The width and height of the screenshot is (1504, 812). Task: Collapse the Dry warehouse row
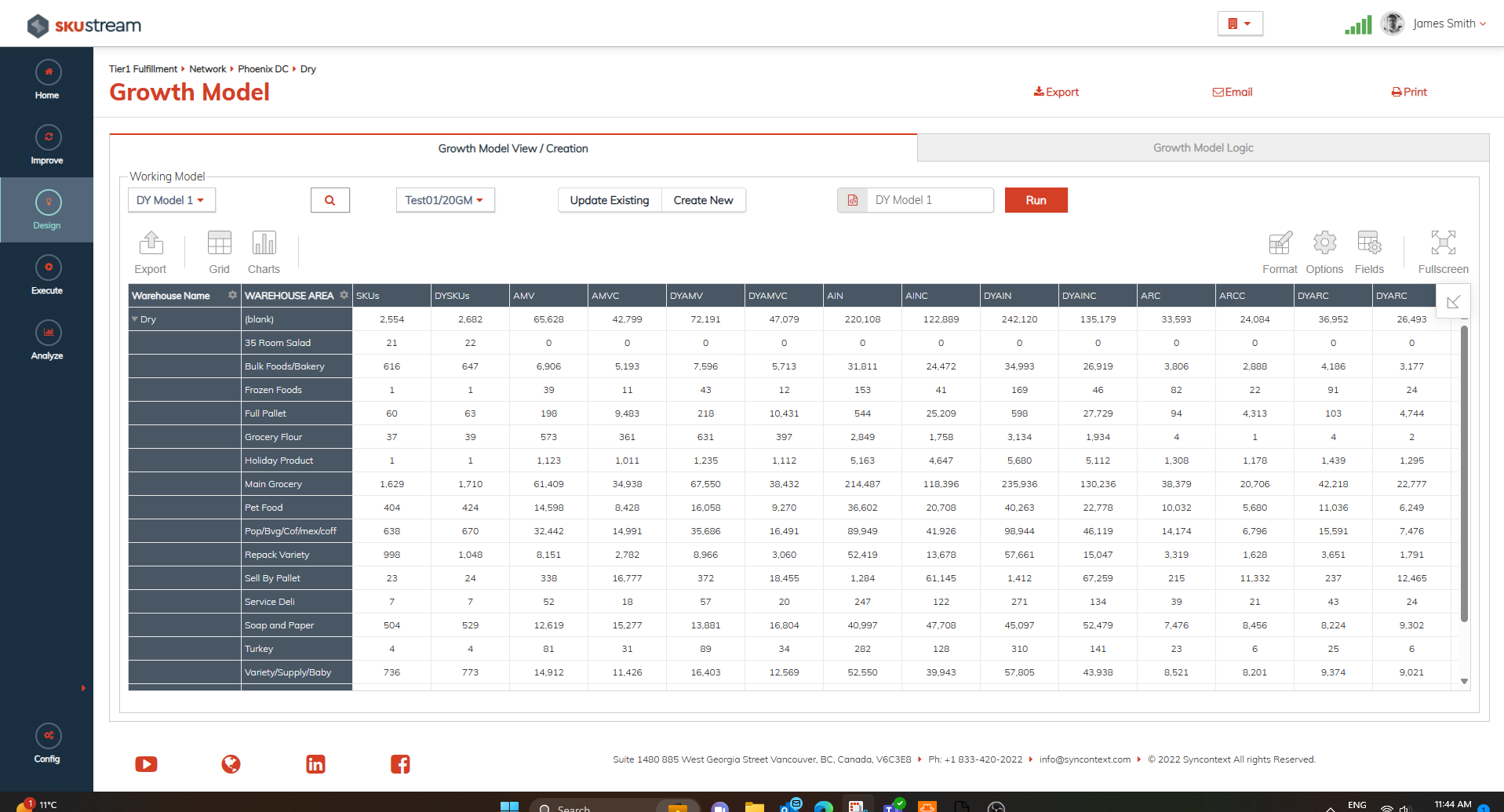pos(135,319)
